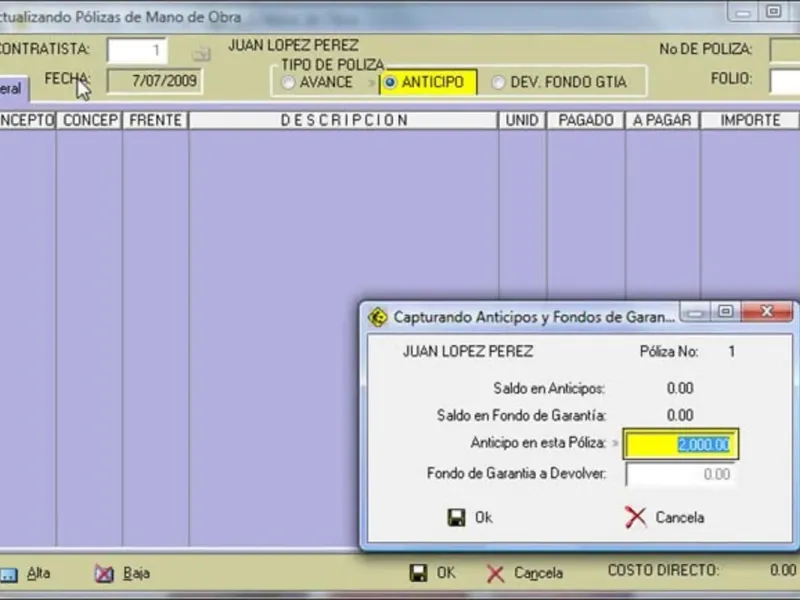
Task: Open the partially visible 'eral' tab
Action: click(x=14, y=89)
